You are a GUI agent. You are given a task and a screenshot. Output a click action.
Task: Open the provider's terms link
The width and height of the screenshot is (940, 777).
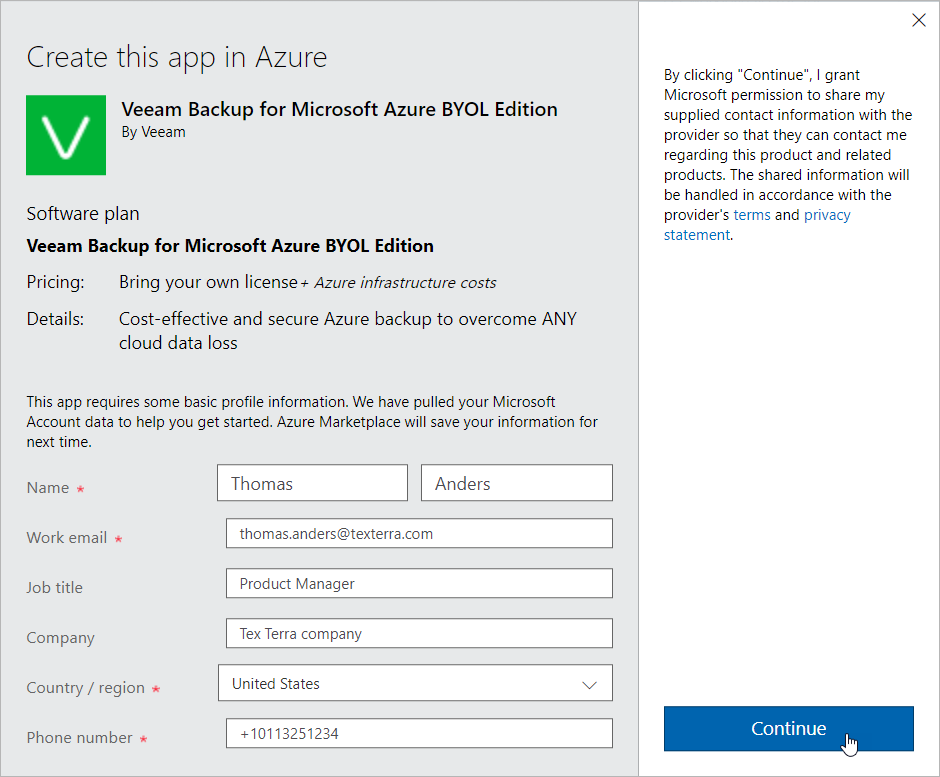pyautogui.click(x=752, y=215)
